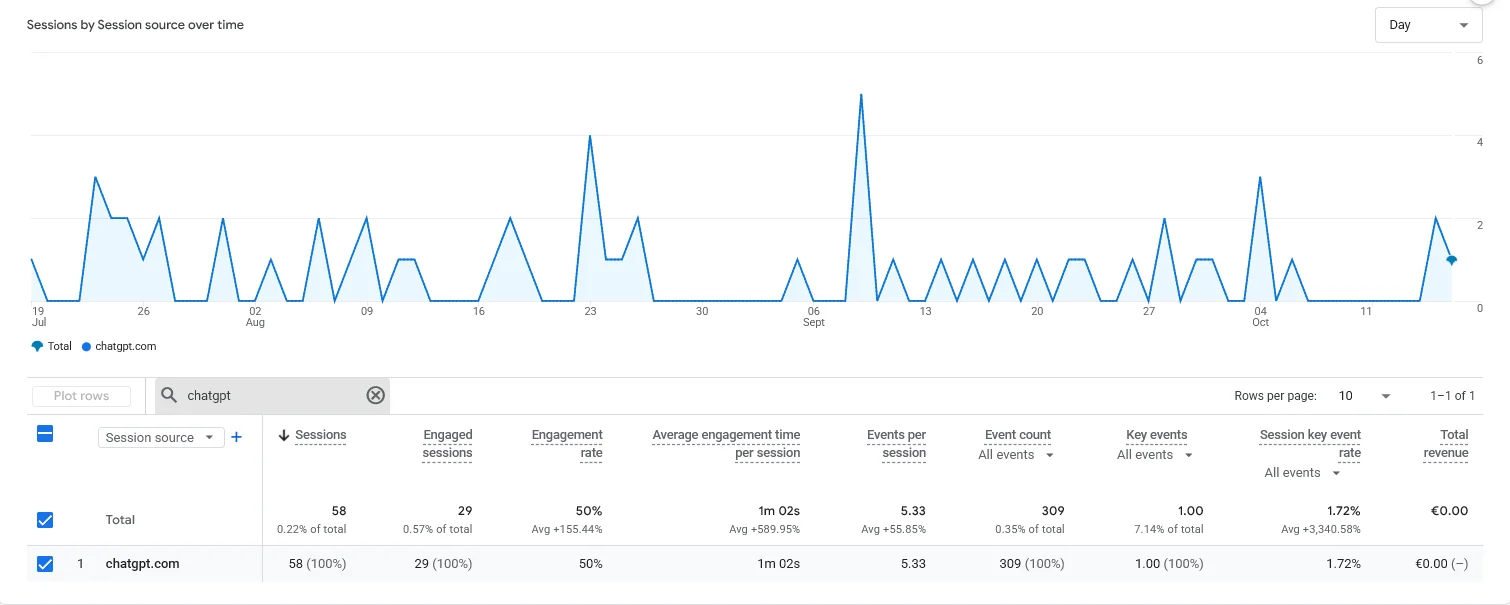Image resolution: width=1510 pixels, height=605 pixels.
Task: Click the 58 (100%) sessions cell
Action: coord(317,564)
